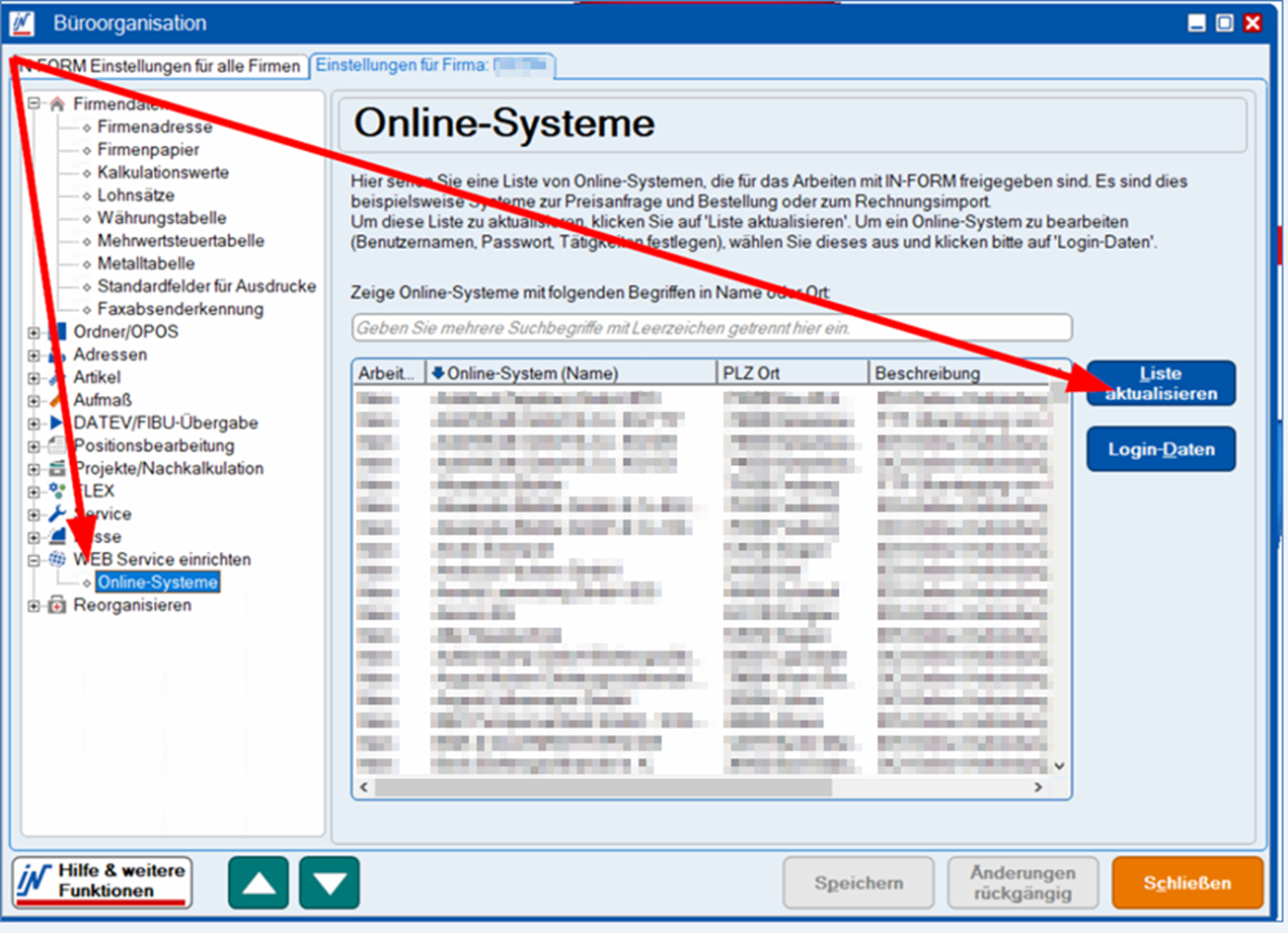
Task: Click the green up arrow button
Action: [259, 882]
